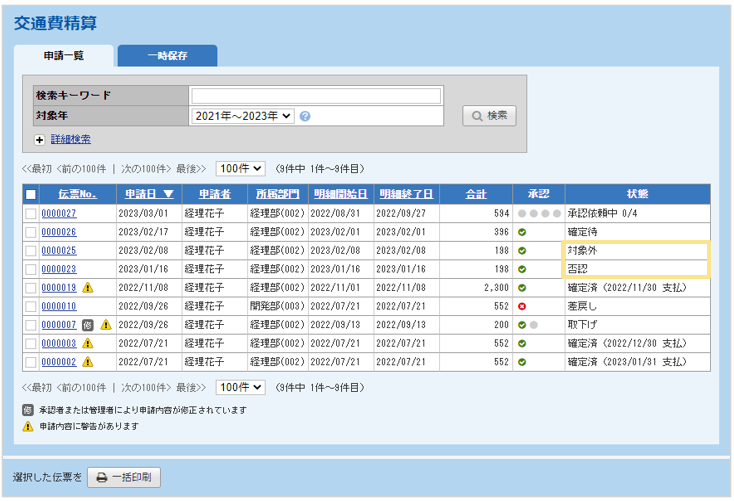Screen dimensions: 734x501
Task: Click red rejected icon in row 0000010
Action: click(x=521, y=306)
